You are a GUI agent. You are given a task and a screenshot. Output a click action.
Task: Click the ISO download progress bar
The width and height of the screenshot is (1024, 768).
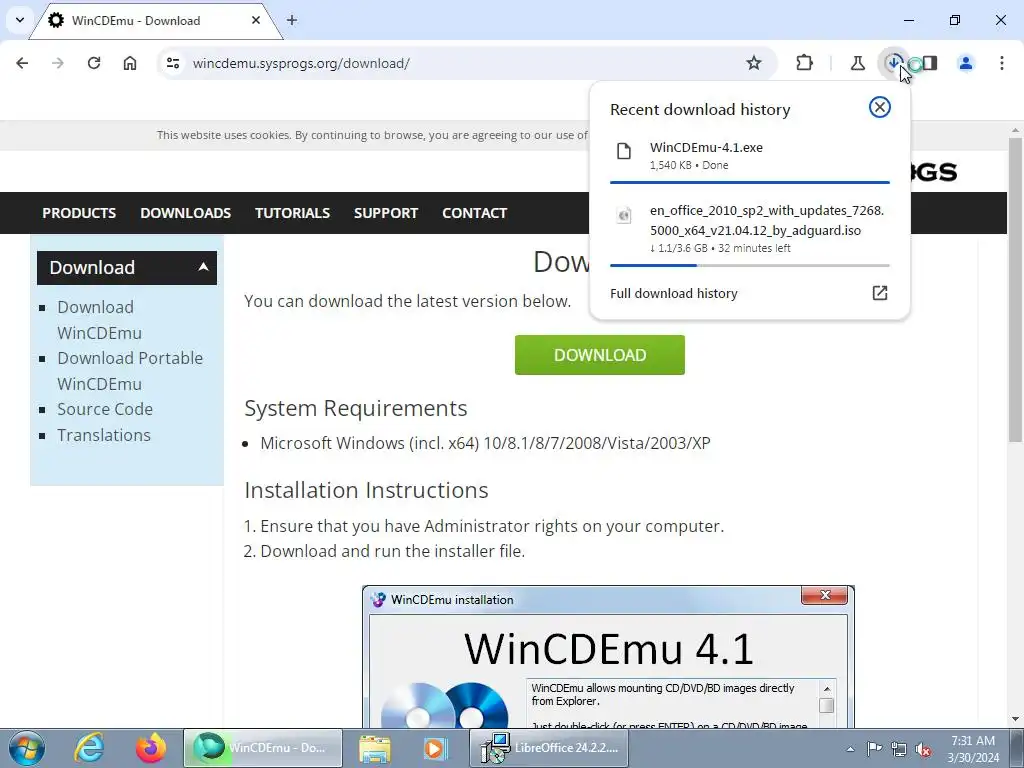pyautogui.click(x=750, y=265)
